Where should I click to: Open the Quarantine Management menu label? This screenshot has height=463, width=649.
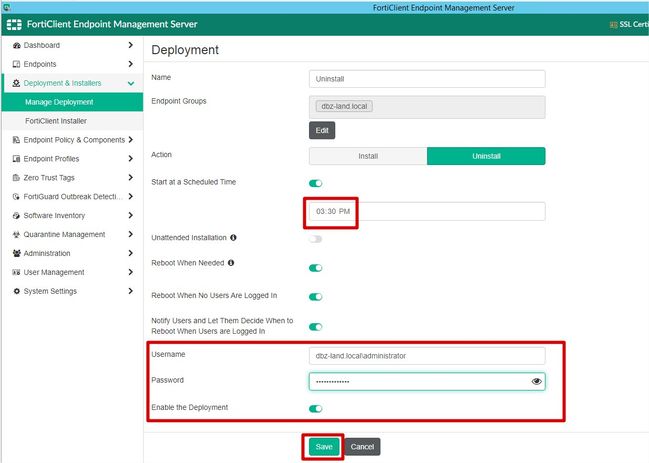click(64, 235)
